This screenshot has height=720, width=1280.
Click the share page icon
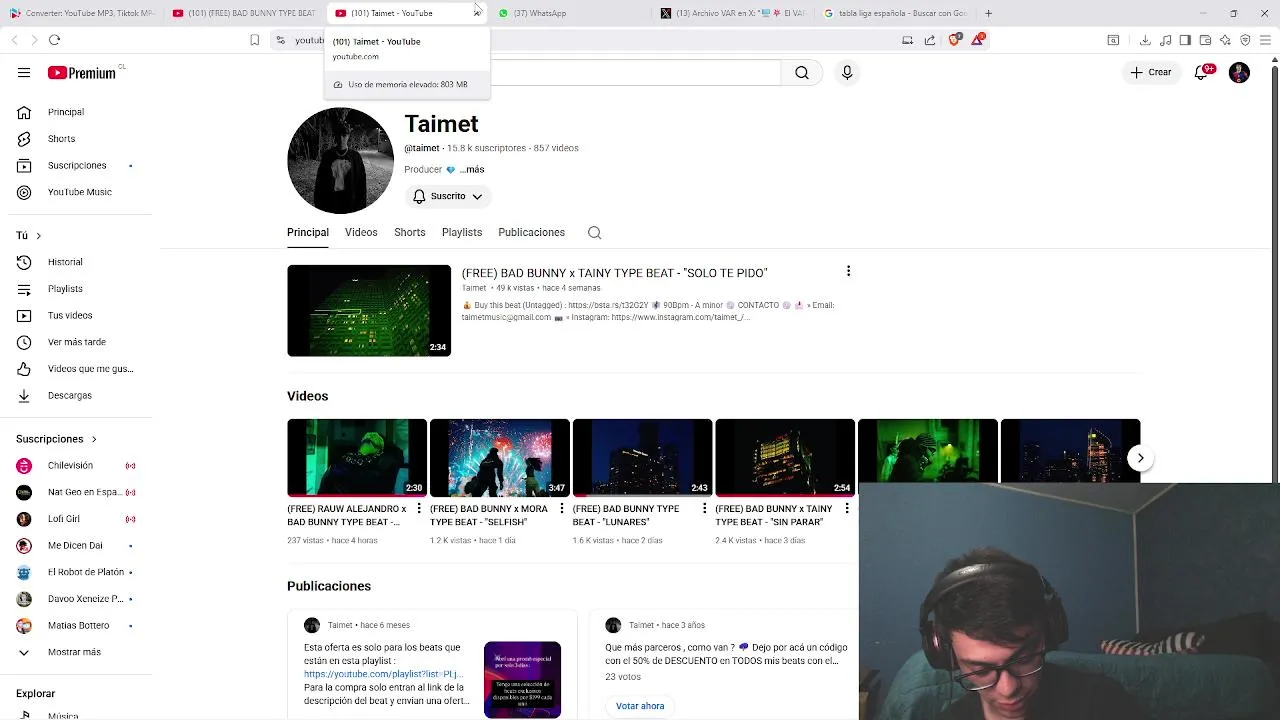[930, 40]
